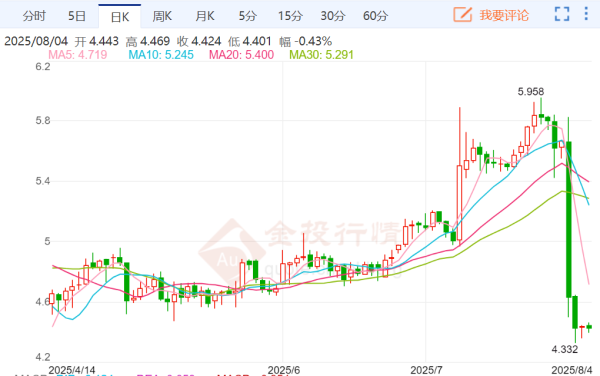Click the MA20 indicator label
Viewport: 600px width, 376px height.
(241, 55)
